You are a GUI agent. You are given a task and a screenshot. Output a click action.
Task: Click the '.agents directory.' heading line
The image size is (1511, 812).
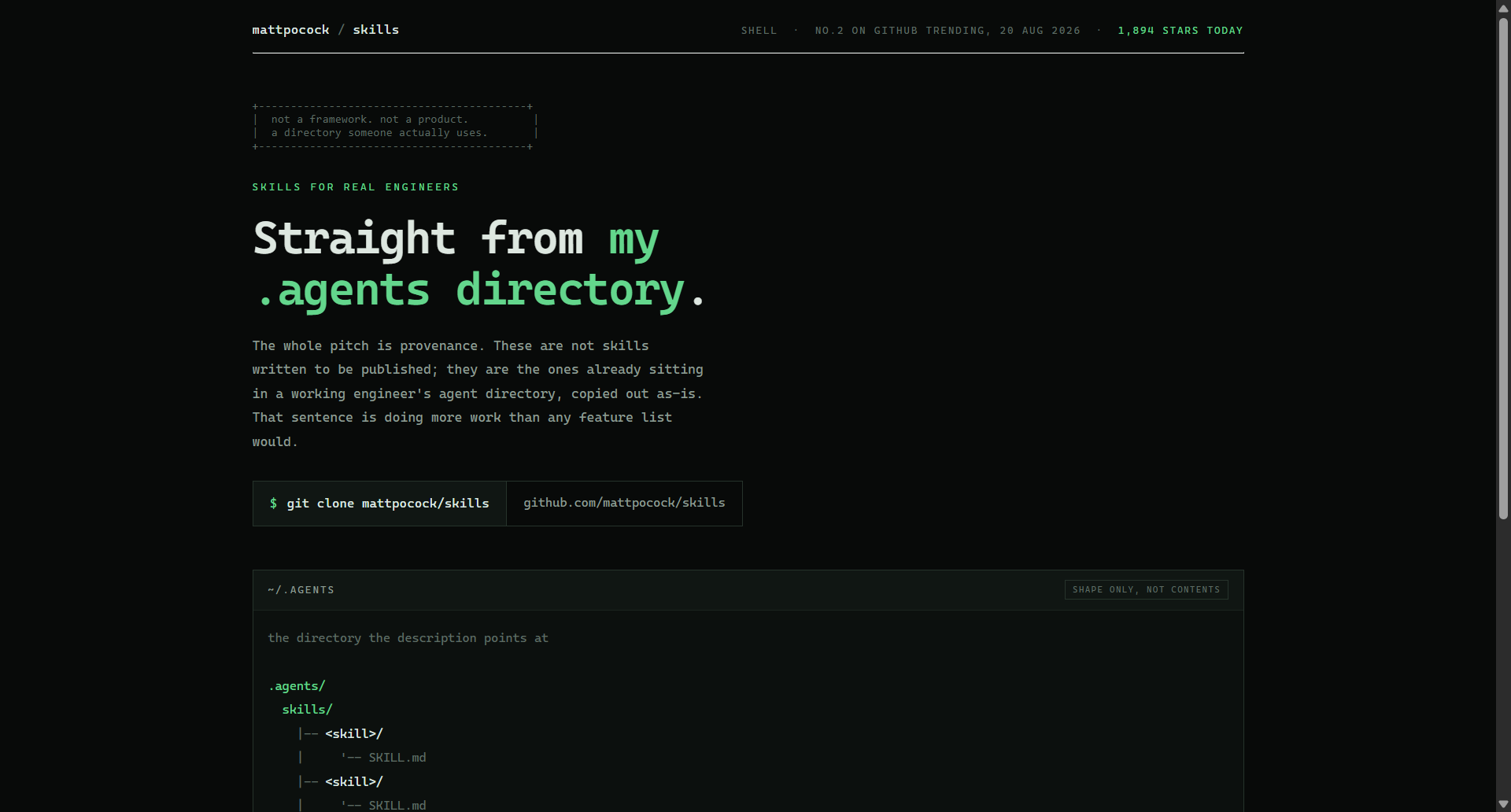478,290
